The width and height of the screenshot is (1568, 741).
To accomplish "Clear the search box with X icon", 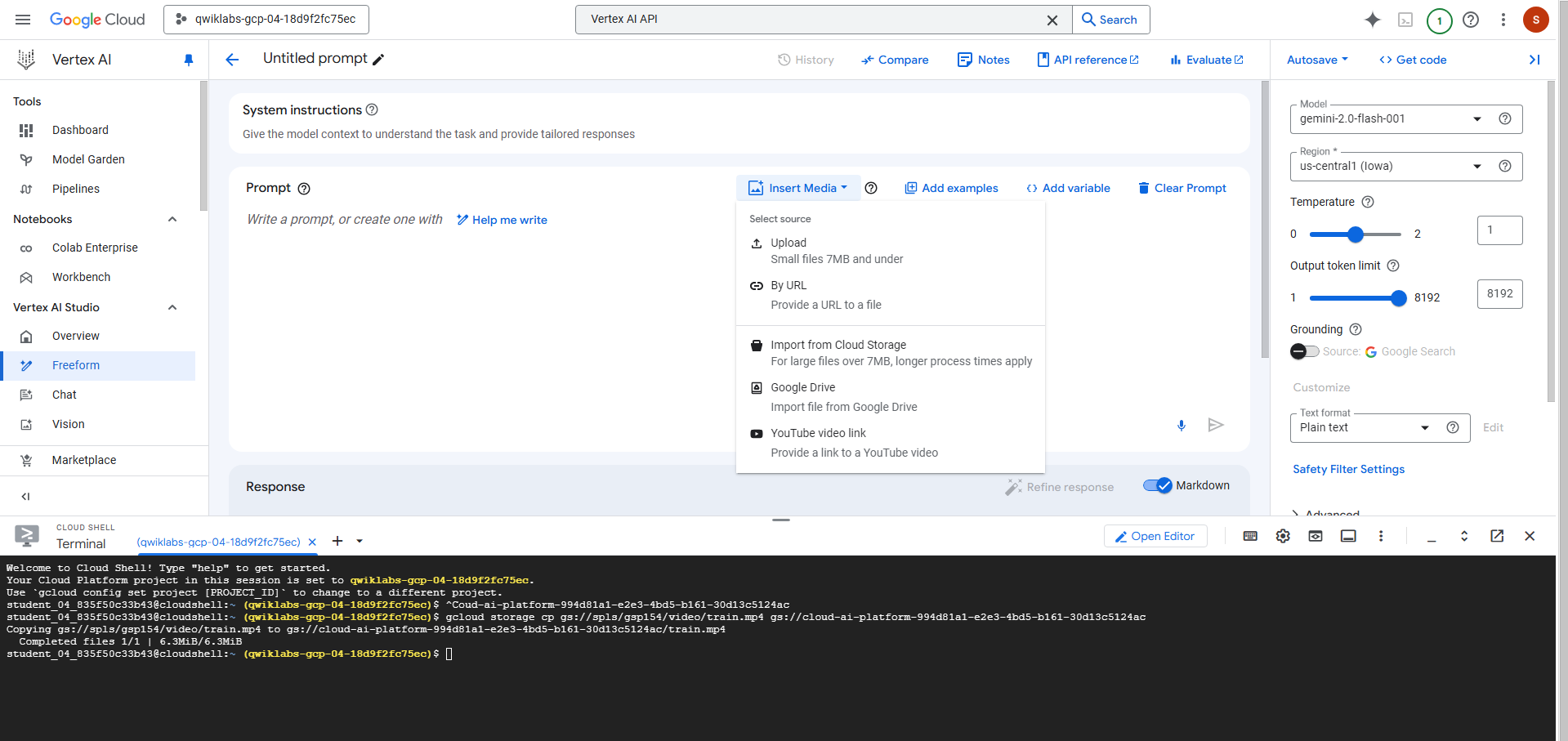I will tap(1052, 20).
